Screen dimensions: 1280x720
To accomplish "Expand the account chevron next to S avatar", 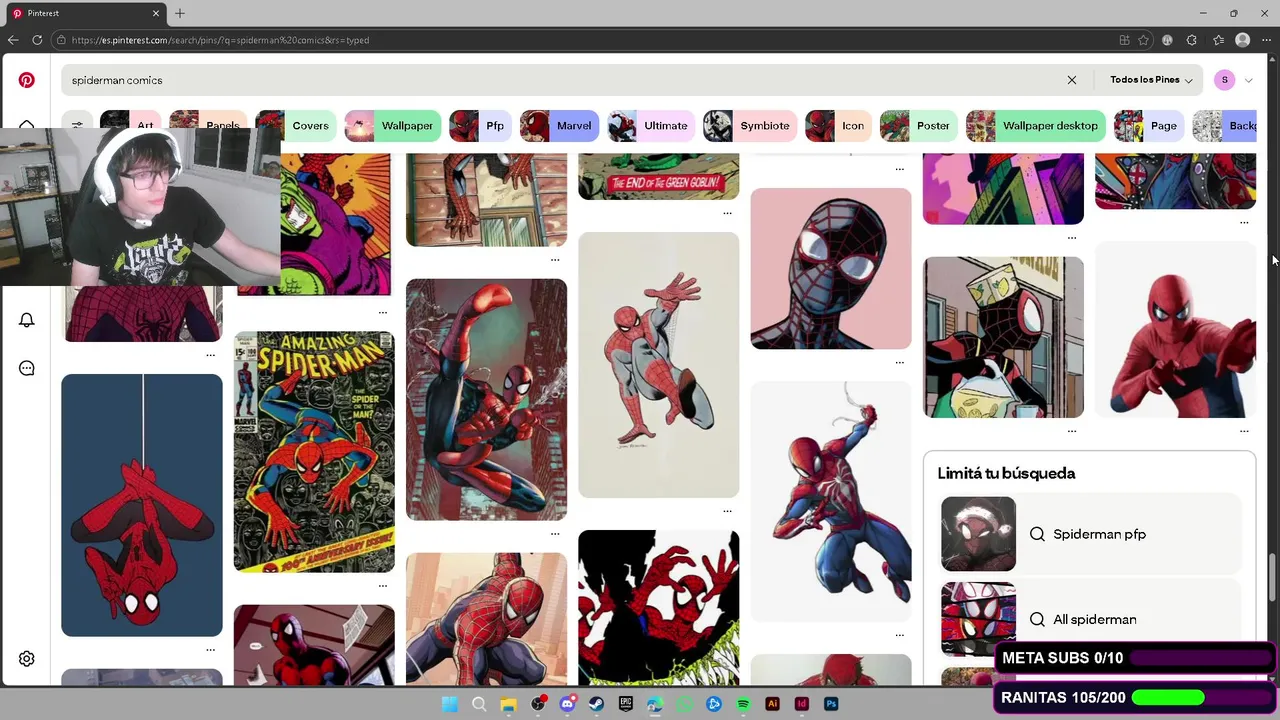I will point(1248,80).
